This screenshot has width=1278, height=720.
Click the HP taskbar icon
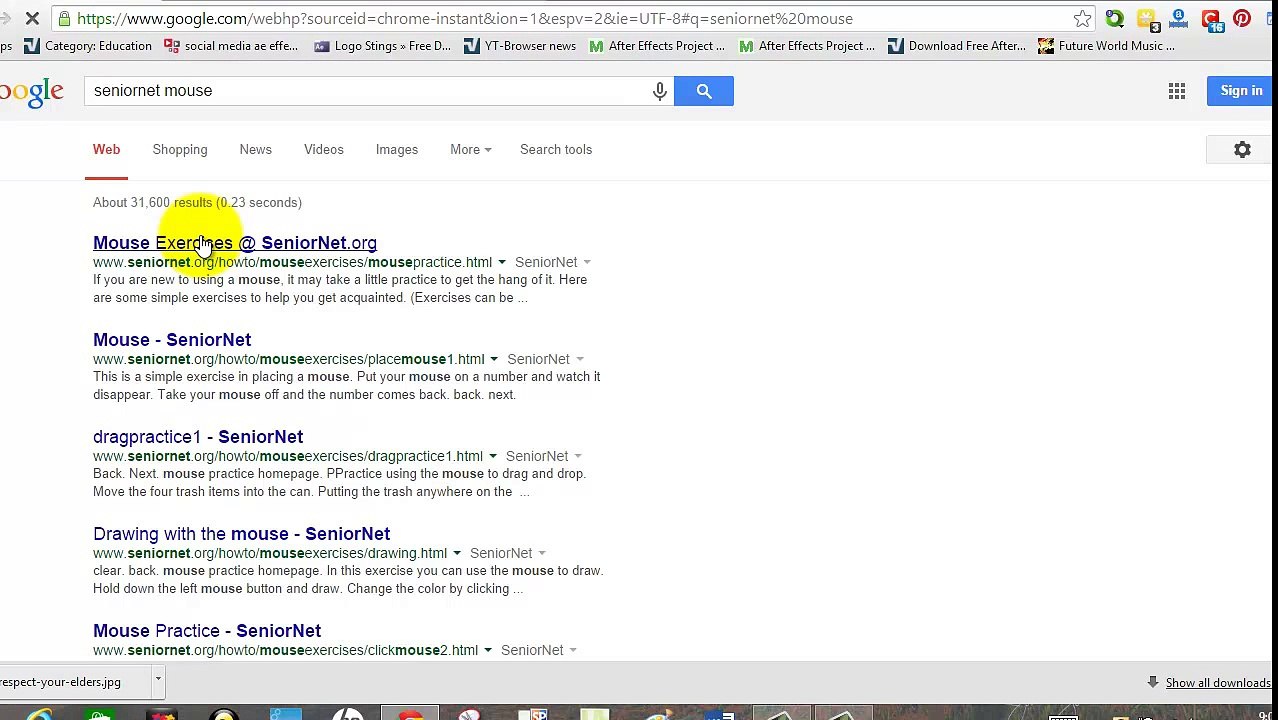[347, 714]
